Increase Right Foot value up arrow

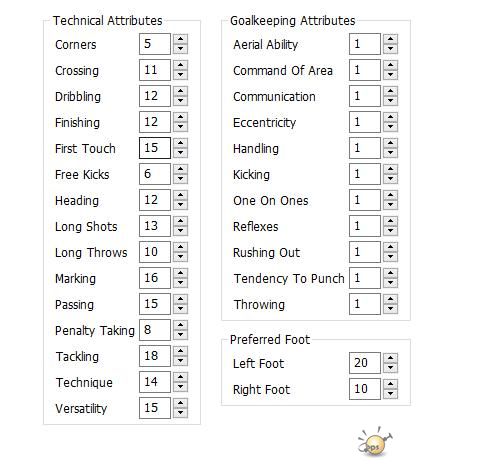390,384
